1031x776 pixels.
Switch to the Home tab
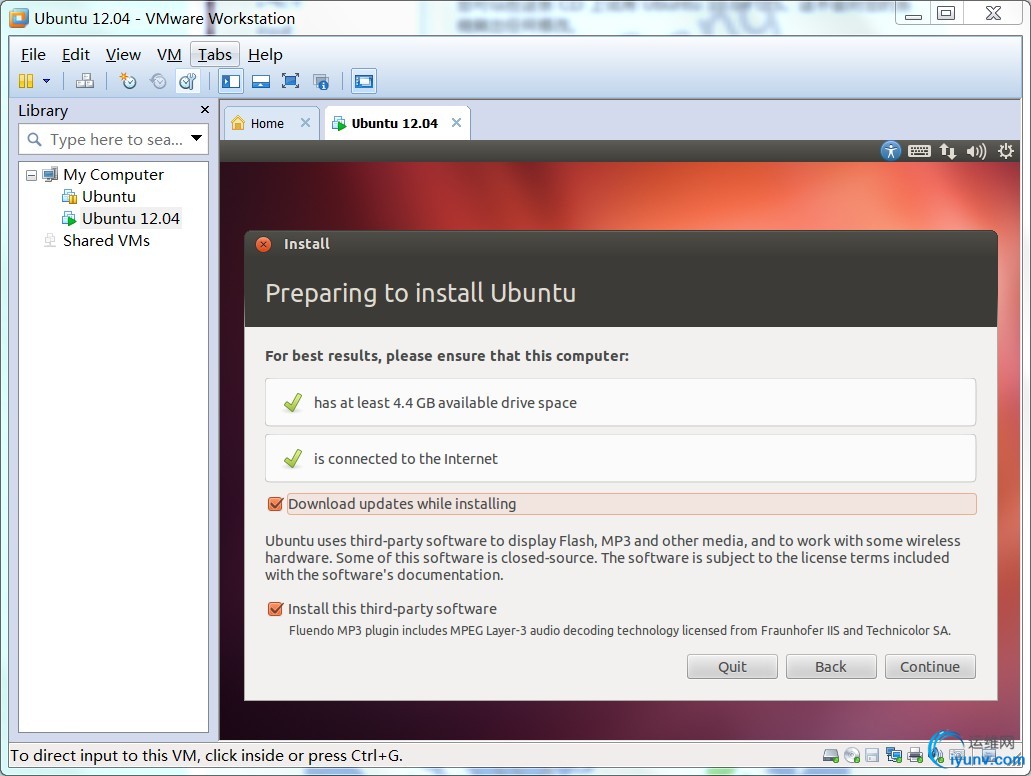tap(266, 124)
